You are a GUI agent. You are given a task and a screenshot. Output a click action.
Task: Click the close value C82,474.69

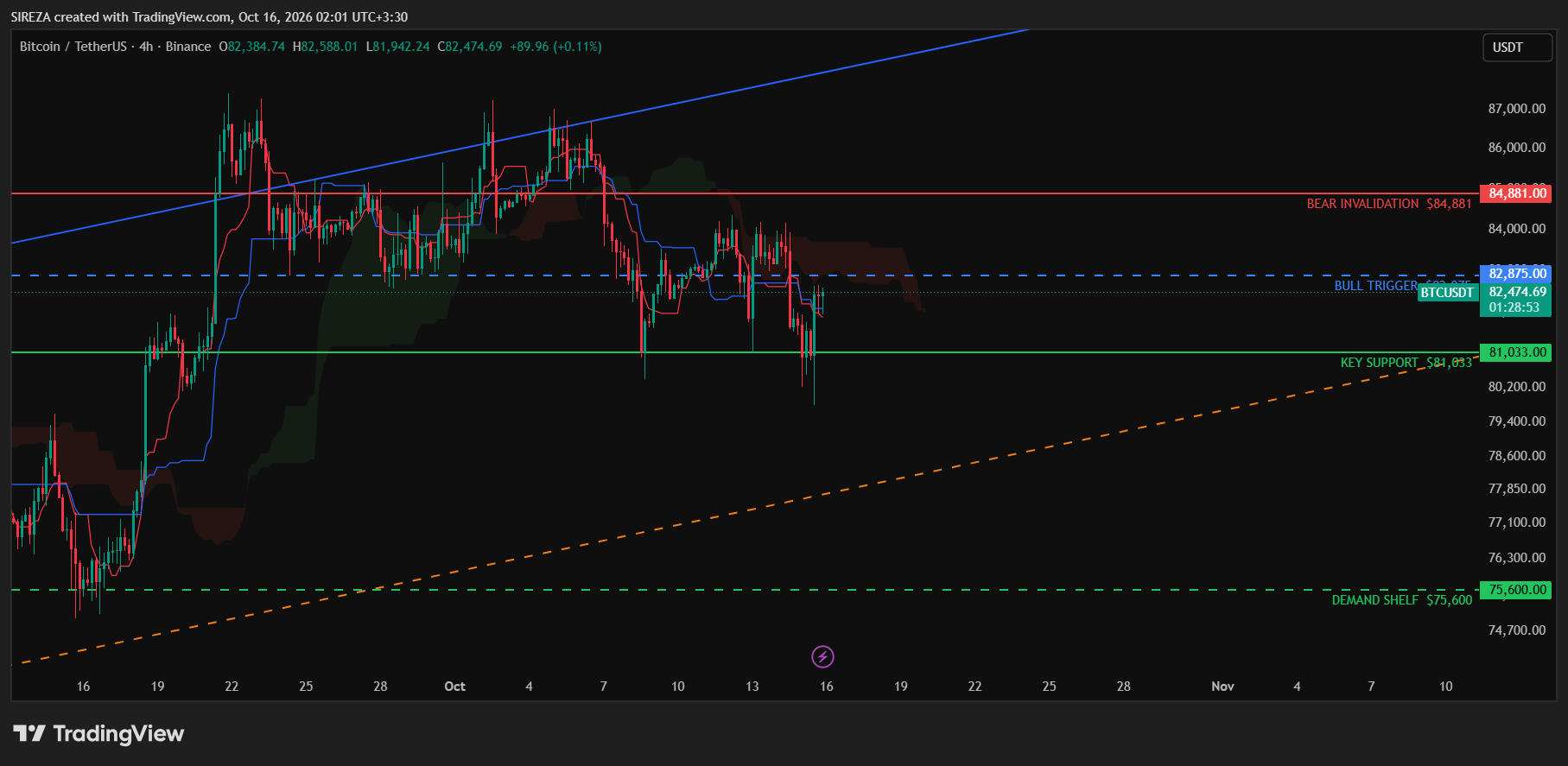(470, 47)
